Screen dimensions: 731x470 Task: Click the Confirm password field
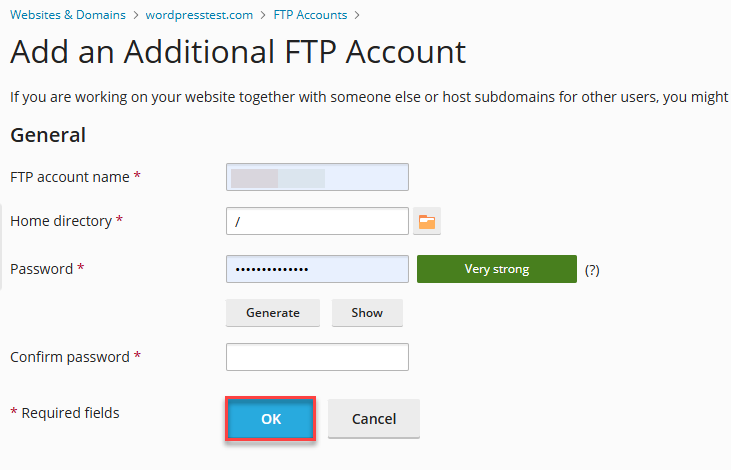(x=317, y=357)
